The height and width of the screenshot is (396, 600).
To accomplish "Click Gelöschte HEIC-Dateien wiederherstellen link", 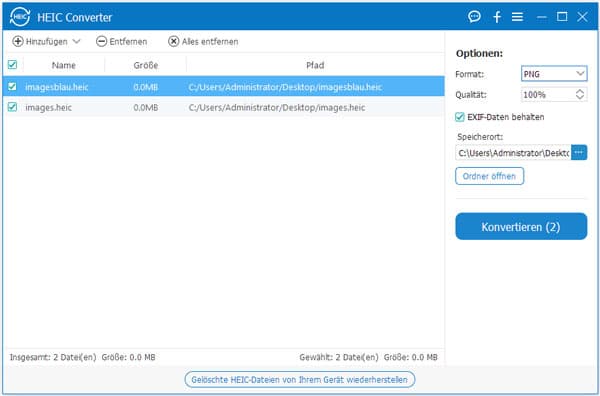I will tap(300, 380).
